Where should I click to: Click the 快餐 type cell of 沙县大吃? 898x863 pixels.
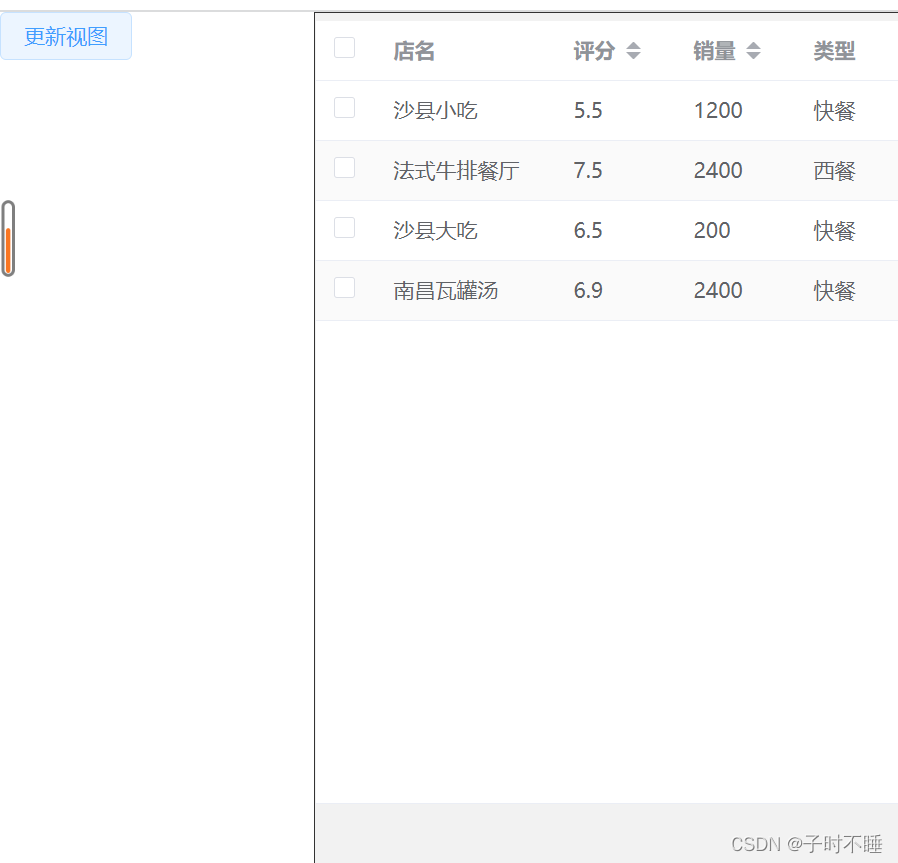coord(834,230)
